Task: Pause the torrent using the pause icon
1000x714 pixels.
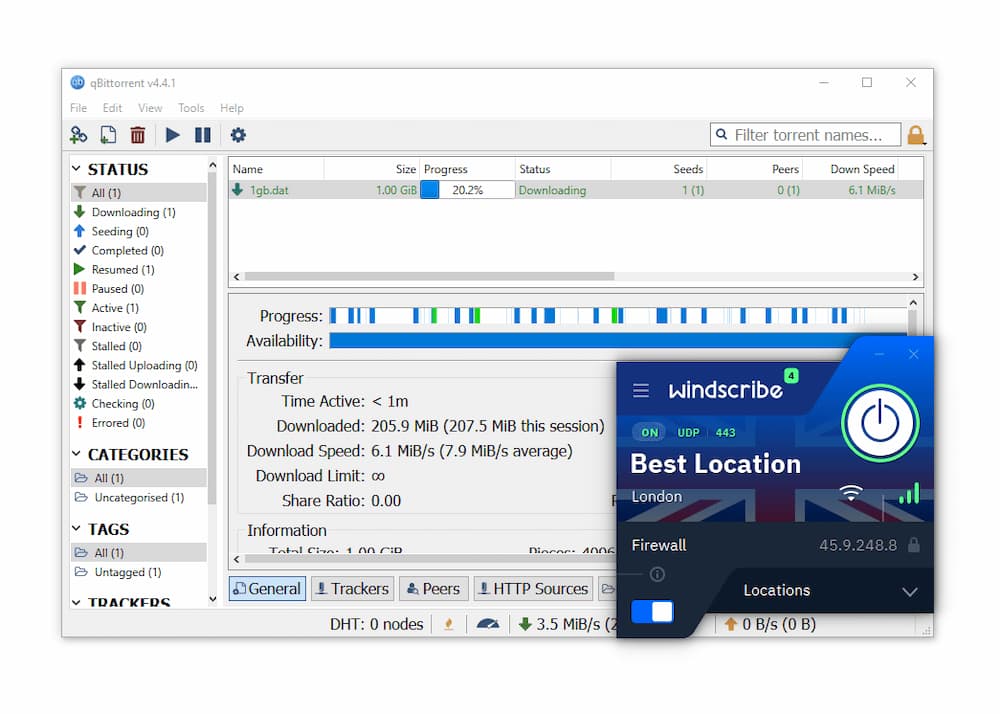Action: (x=203, y=134)
